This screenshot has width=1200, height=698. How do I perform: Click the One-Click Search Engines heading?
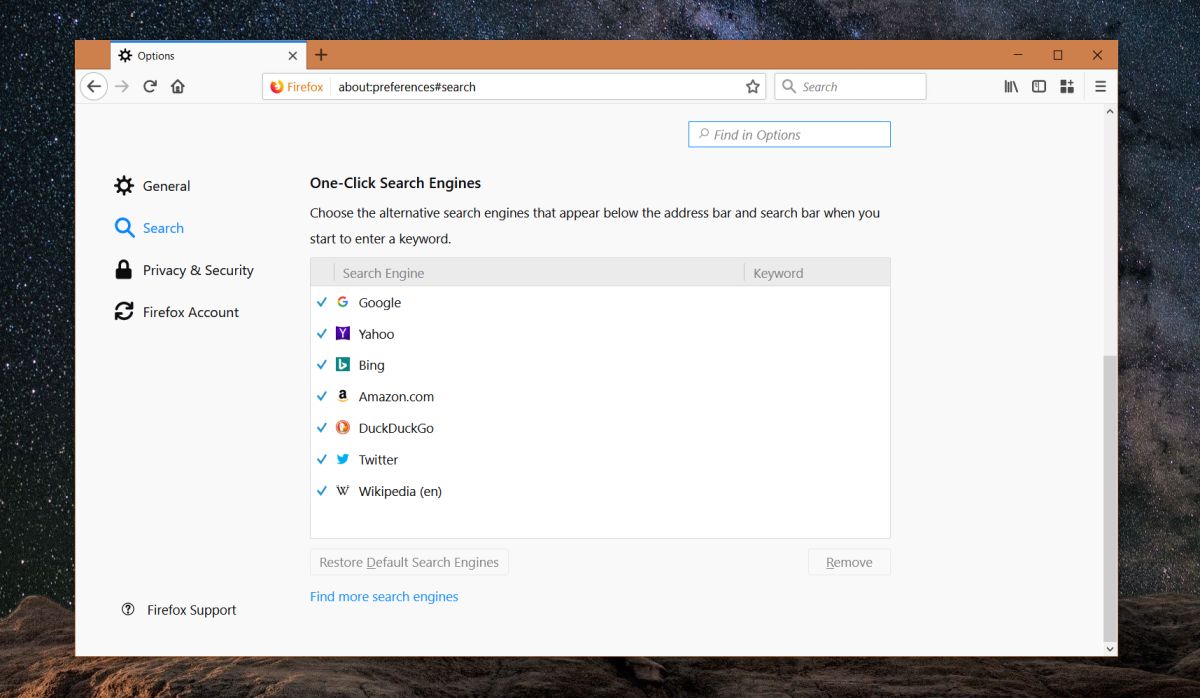click(395, 183)
